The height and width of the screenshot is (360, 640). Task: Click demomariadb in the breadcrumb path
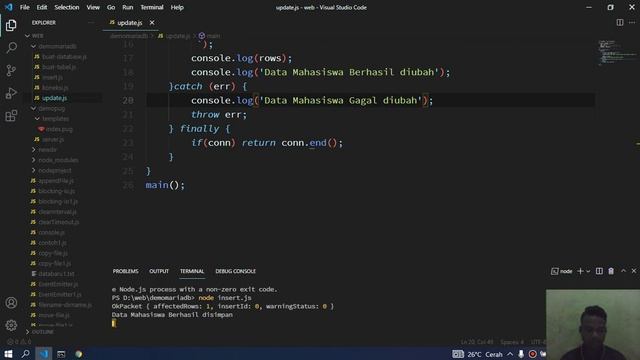pyautogui.click(x=129, y=36)
